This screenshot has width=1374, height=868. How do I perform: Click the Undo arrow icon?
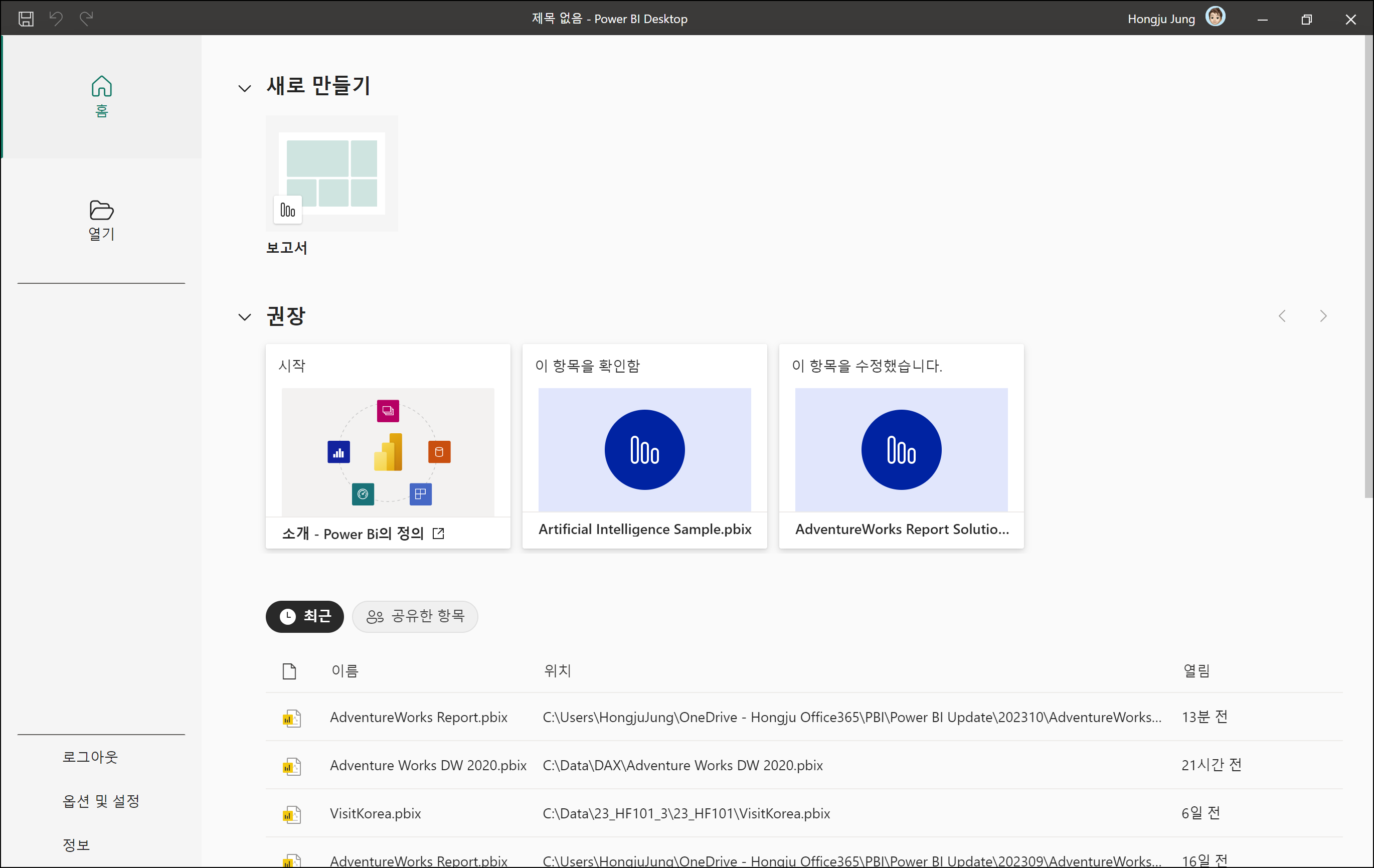56,19
